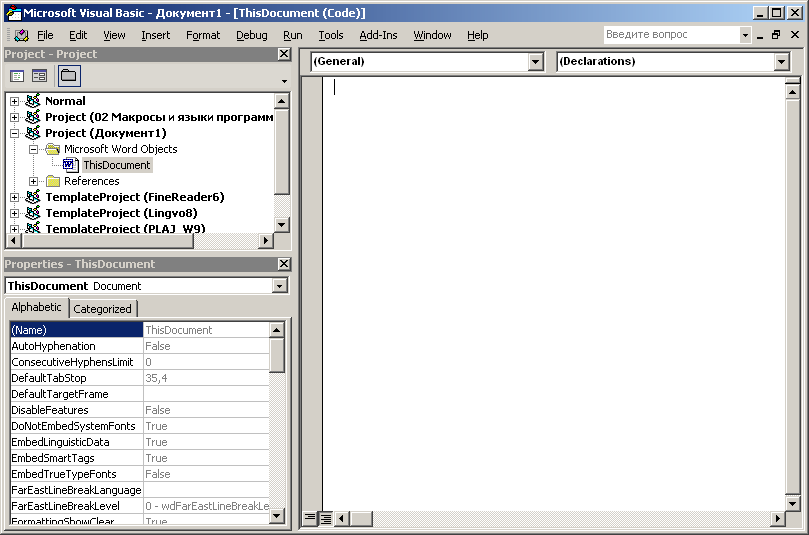Open the Debug menu
809x535 pixels.
click(252, 35)
